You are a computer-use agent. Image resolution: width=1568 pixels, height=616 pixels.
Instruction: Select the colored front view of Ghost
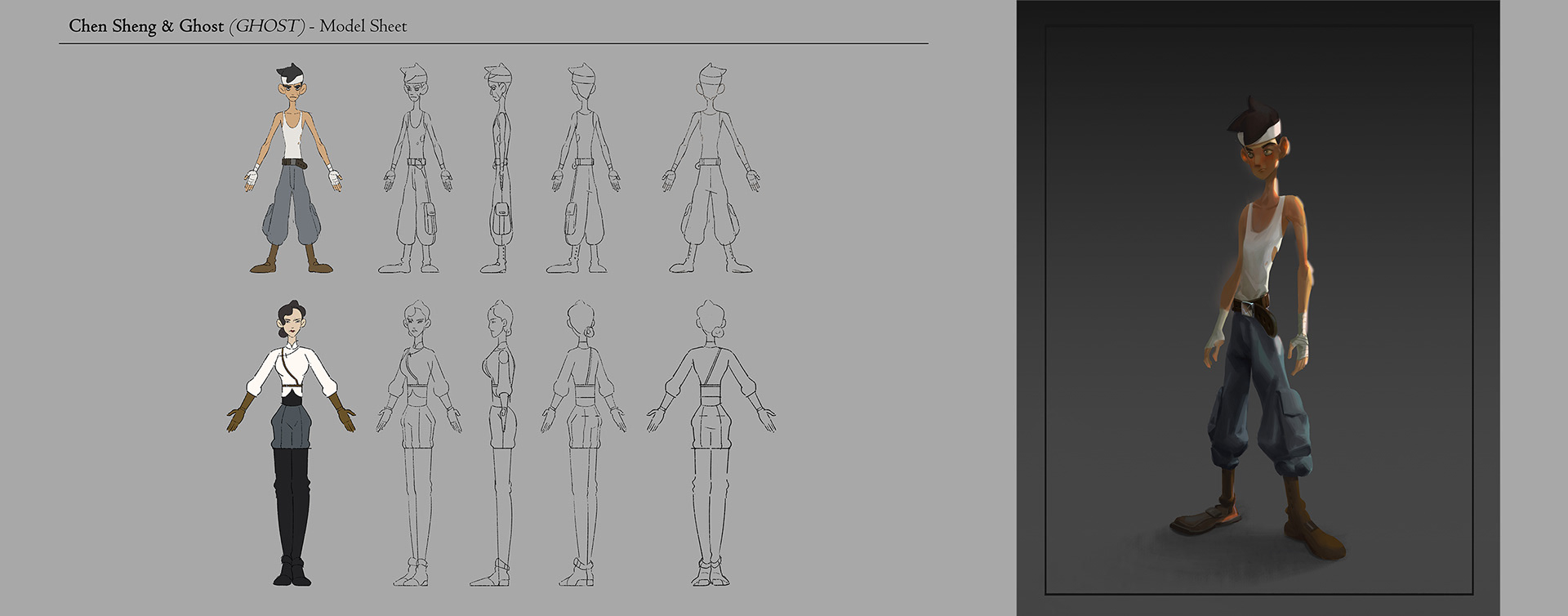click(292, 443)
